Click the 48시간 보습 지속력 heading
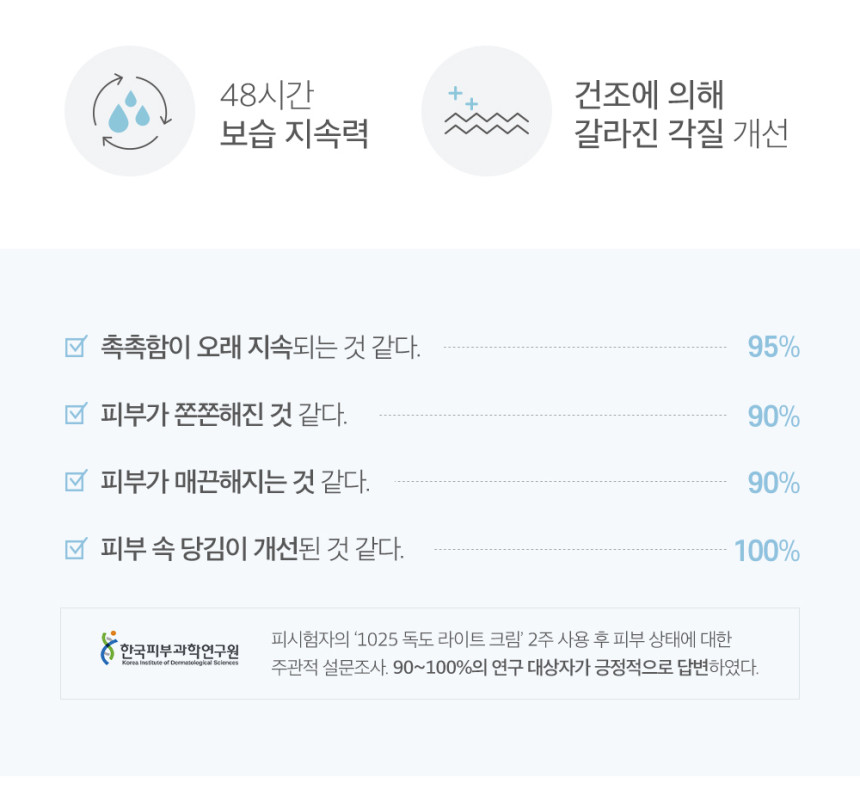The image size is (860, 802). pos(294,114)
